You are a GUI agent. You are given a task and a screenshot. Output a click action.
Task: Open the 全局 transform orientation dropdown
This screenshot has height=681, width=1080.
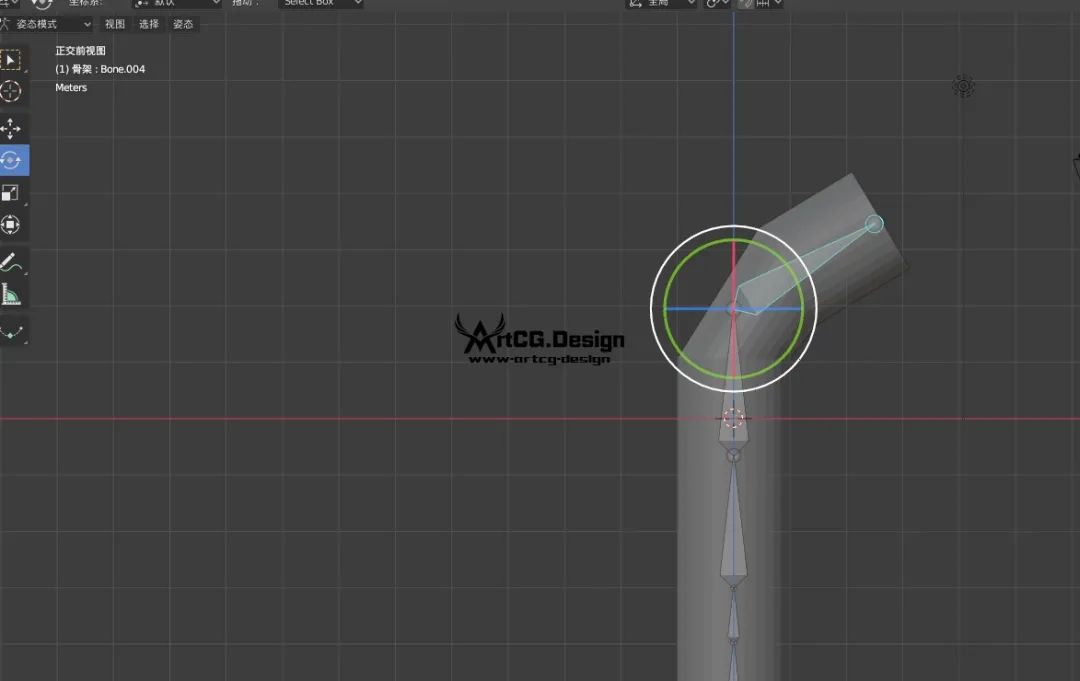[x=662, y=3]
